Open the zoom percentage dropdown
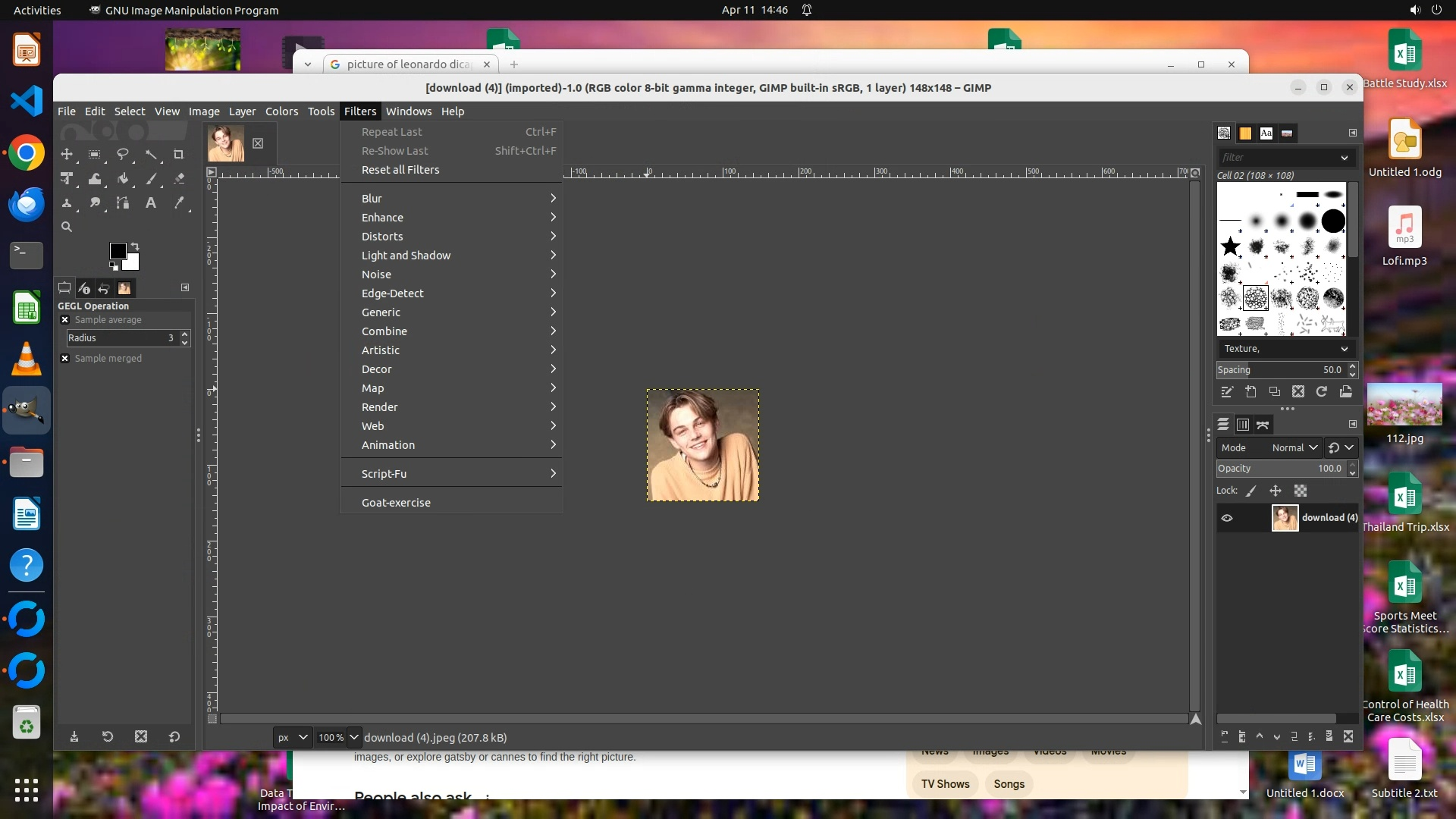 coord(354,737)
